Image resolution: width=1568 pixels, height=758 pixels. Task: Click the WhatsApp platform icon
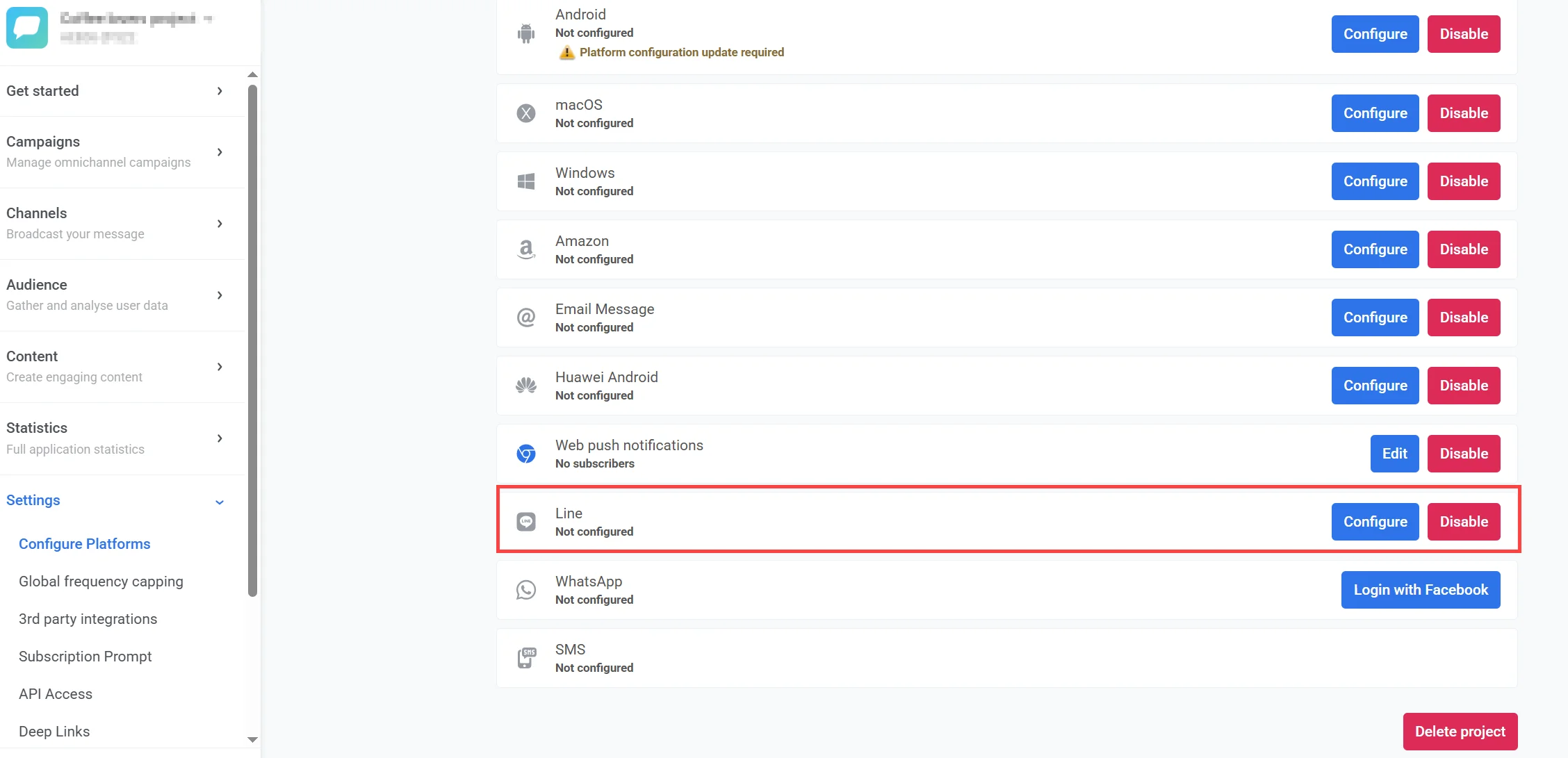coord(526,590)
